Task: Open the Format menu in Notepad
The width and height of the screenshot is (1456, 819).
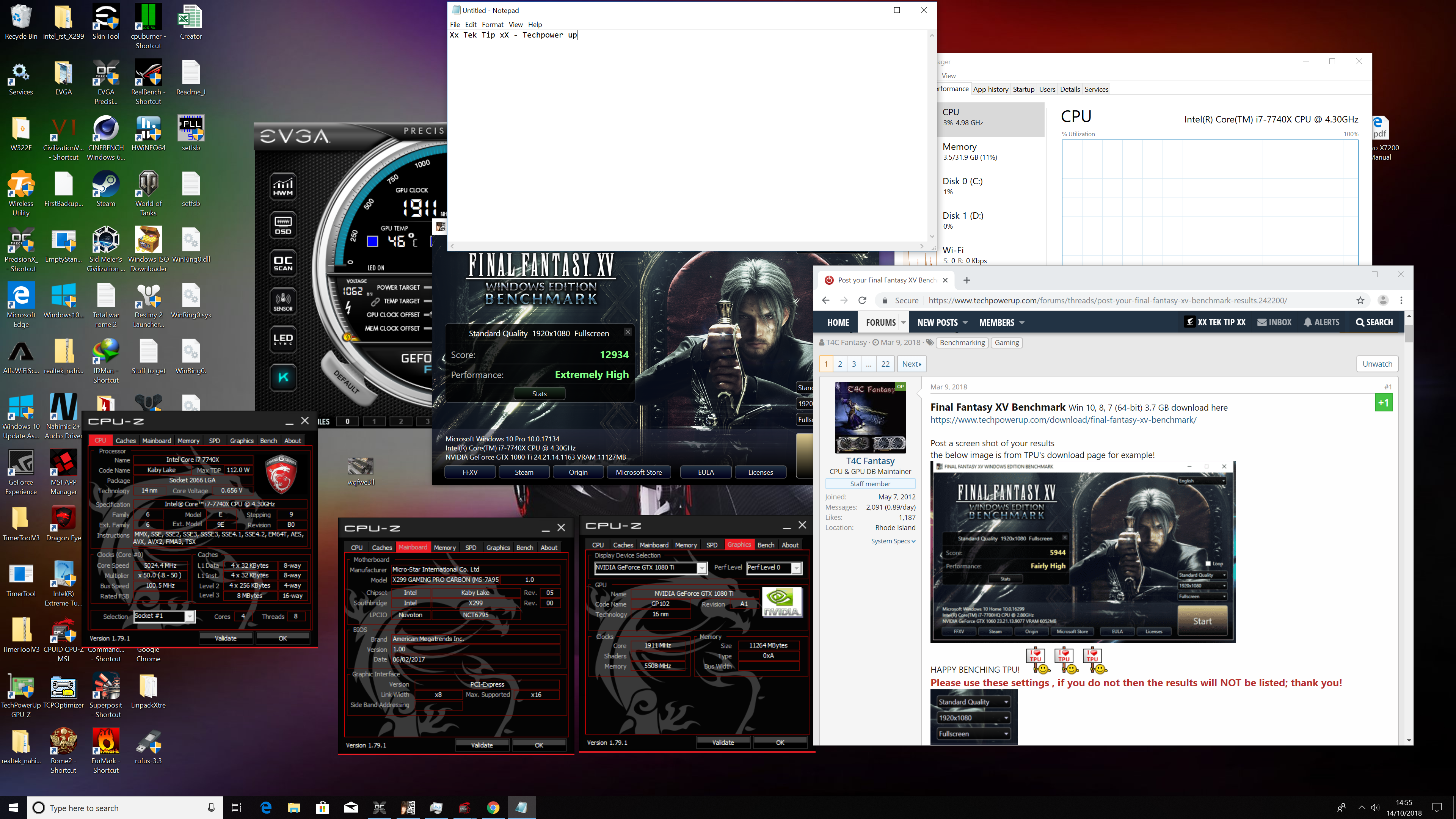Action: tap(492, 24)
